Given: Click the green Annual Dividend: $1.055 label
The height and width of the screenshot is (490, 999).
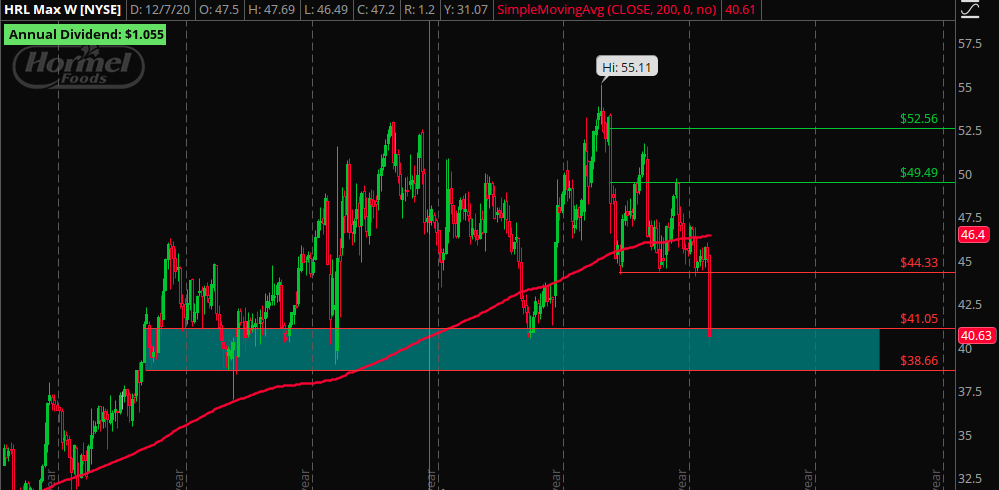Looking at the screenshot, I should click(85, 34).
